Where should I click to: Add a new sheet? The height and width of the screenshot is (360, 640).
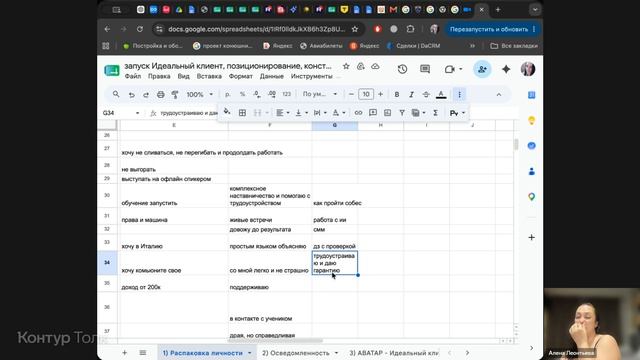tap(124, 353)
